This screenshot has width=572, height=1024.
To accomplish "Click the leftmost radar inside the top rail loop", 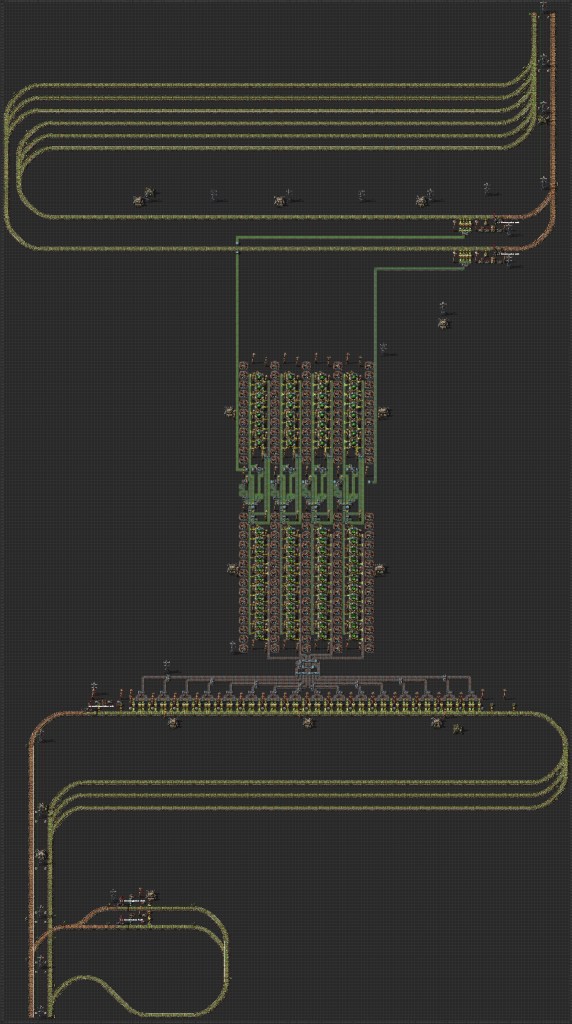I will coord(140,200).
